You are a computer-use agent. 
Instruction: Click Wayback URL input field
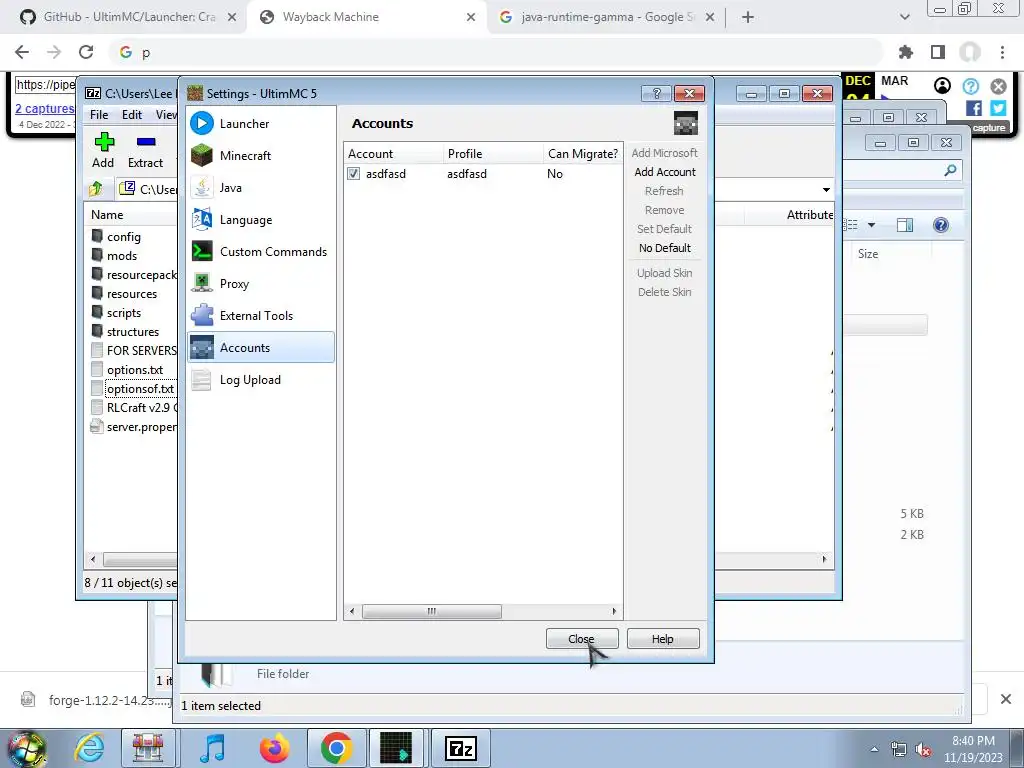coord(46,85)
